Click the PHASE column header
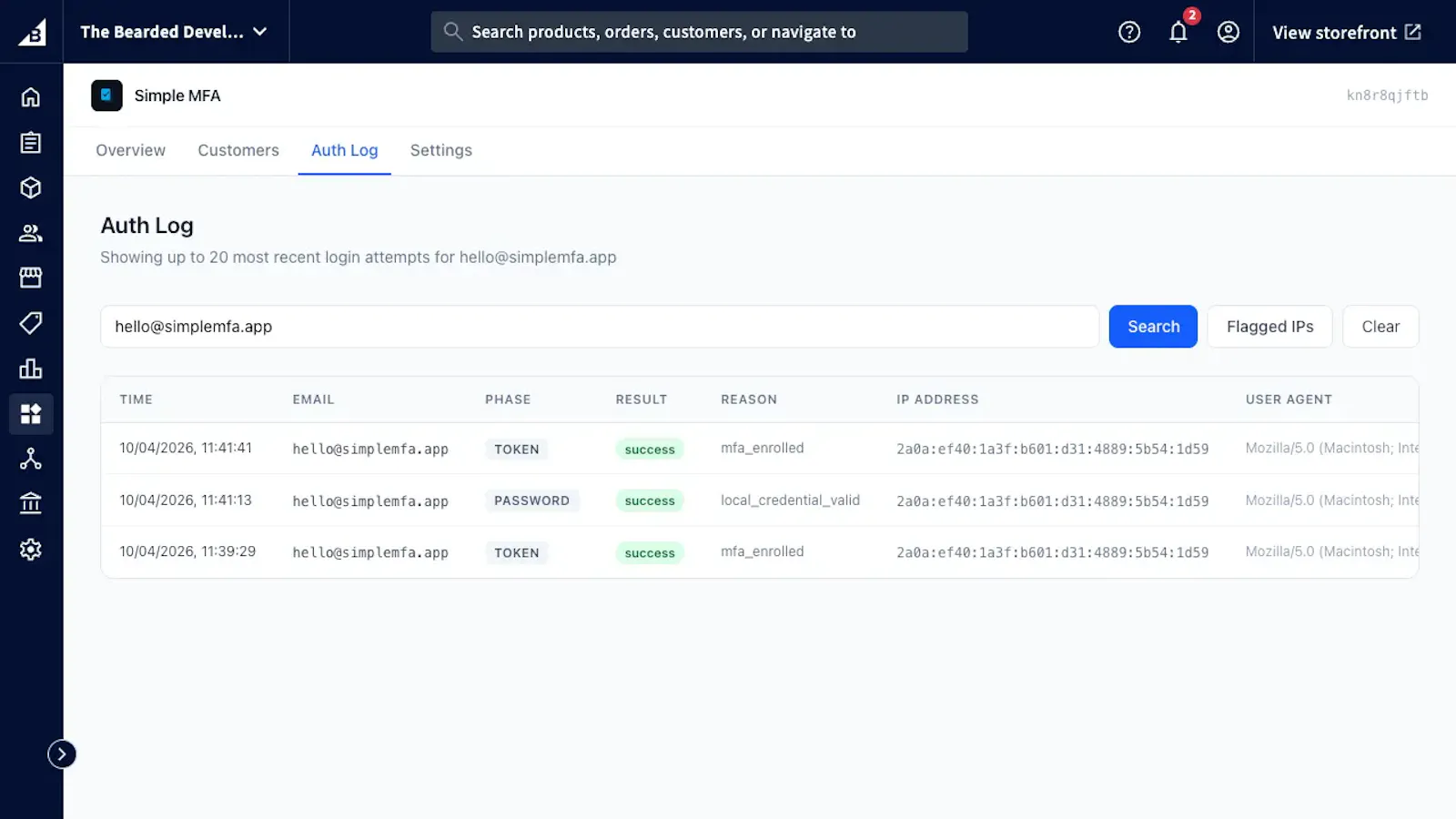 coord(508,399)
